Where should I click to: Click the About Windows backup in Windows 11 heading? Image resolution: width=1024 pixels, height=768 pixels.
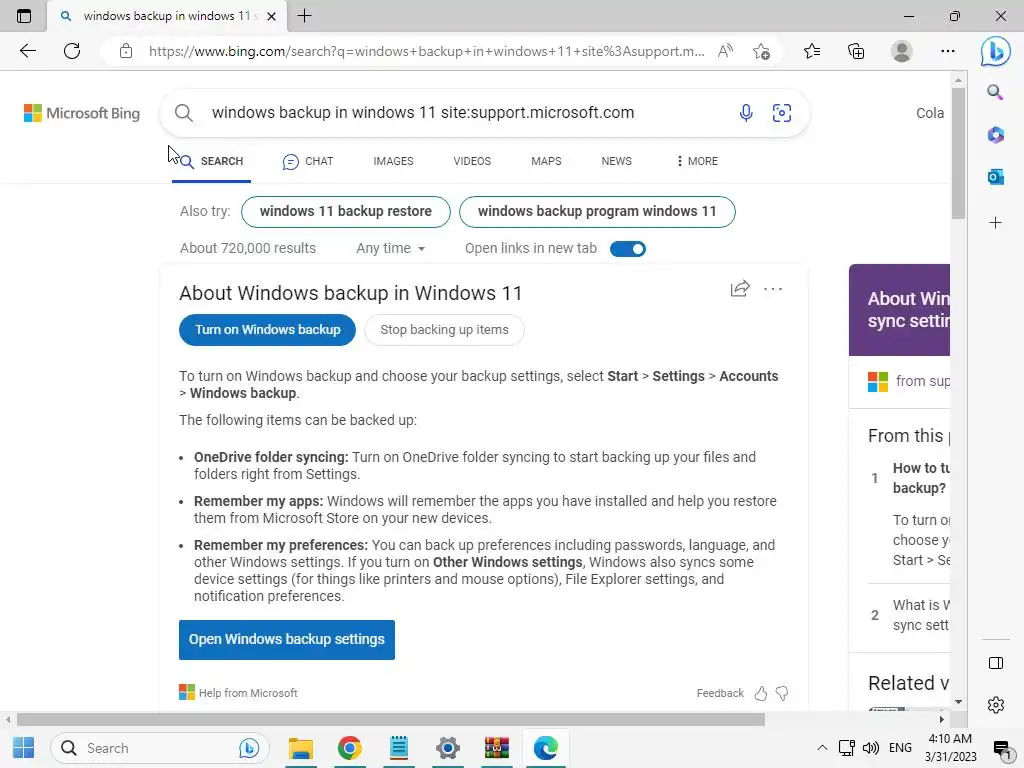351,293
